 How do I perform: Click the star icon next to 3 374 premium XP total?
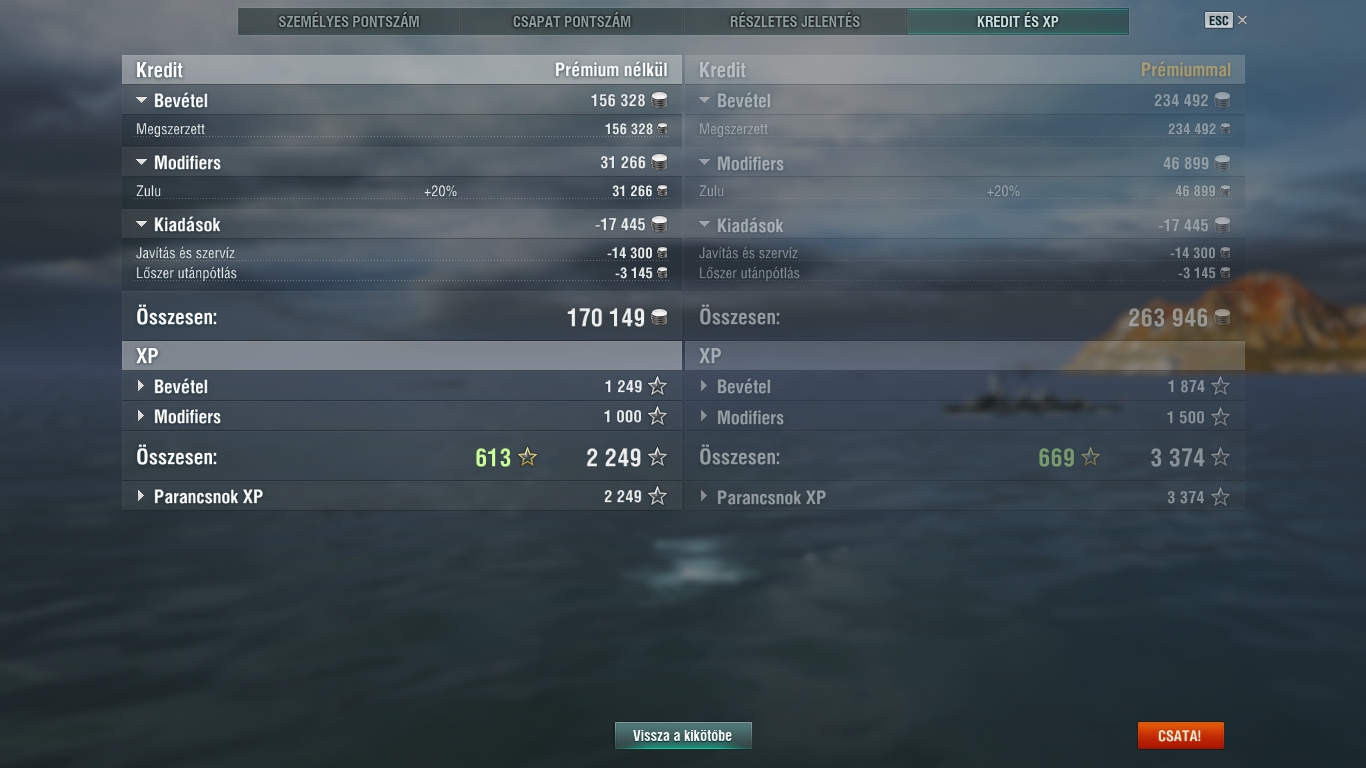coord(1220,457)
